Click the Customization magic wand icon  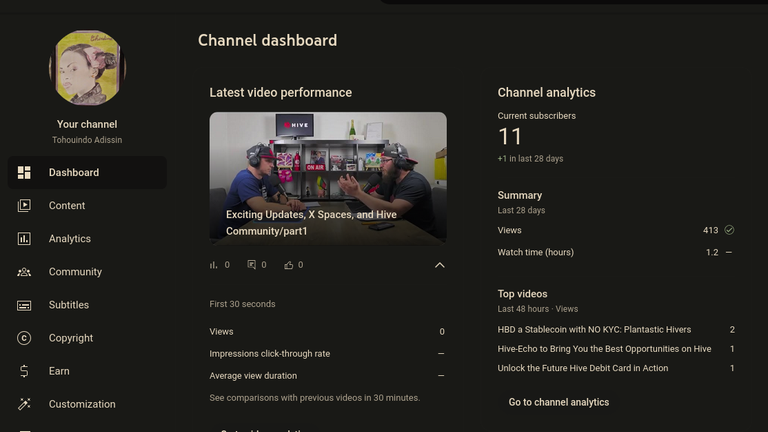(x=24, y=404)
